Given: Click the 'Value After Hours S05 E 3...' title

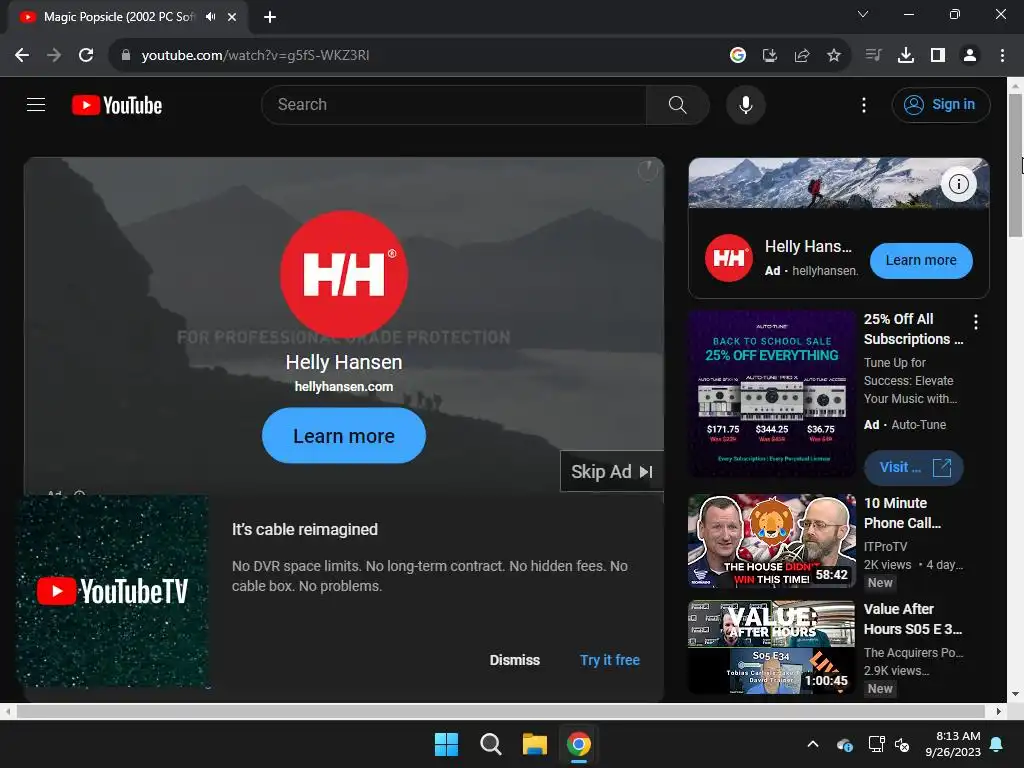Looking at the screenshot, I should click(912, 618).
